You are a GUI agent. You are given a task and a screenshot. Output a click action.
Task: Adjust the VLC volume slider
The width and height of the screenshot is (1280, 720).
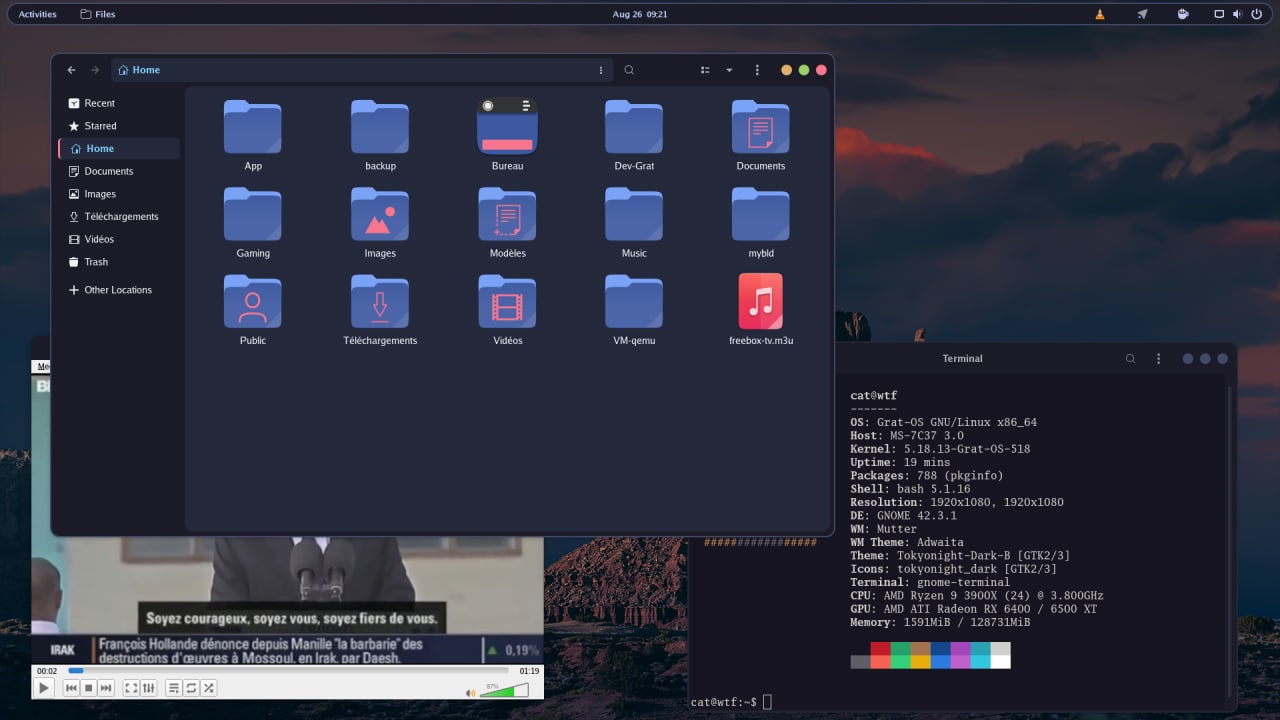pos(505,690)
